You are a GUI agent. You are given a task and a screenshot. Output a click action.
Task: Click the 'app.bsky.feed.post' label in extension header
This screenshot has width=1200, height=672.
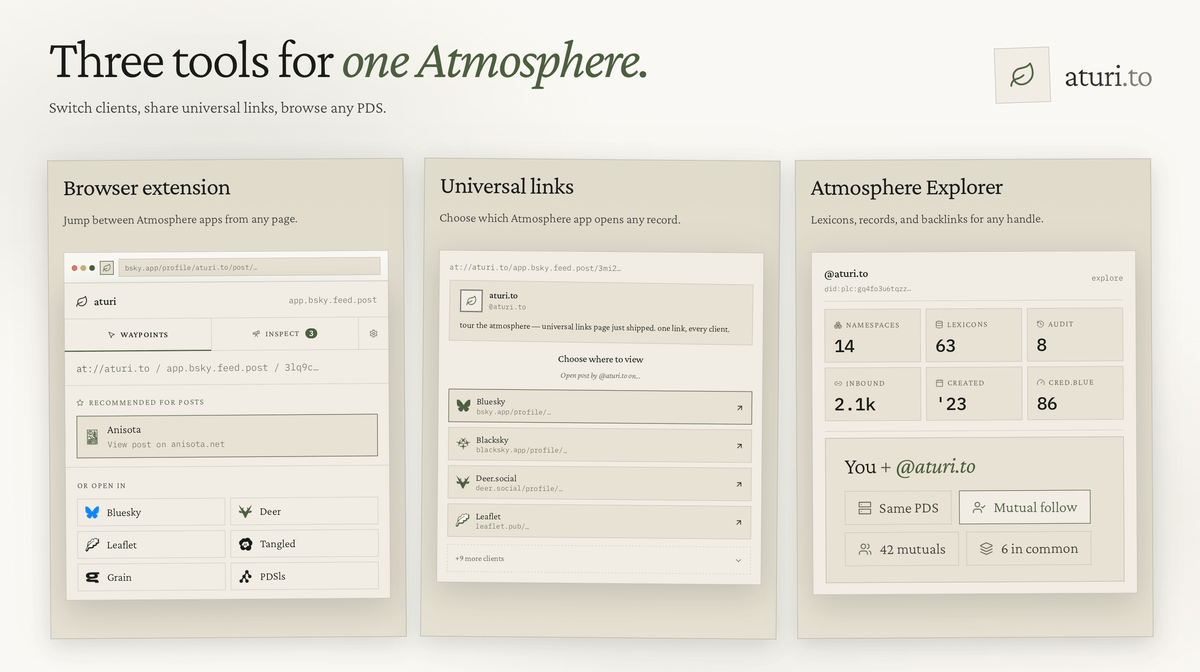coord(333,300)
